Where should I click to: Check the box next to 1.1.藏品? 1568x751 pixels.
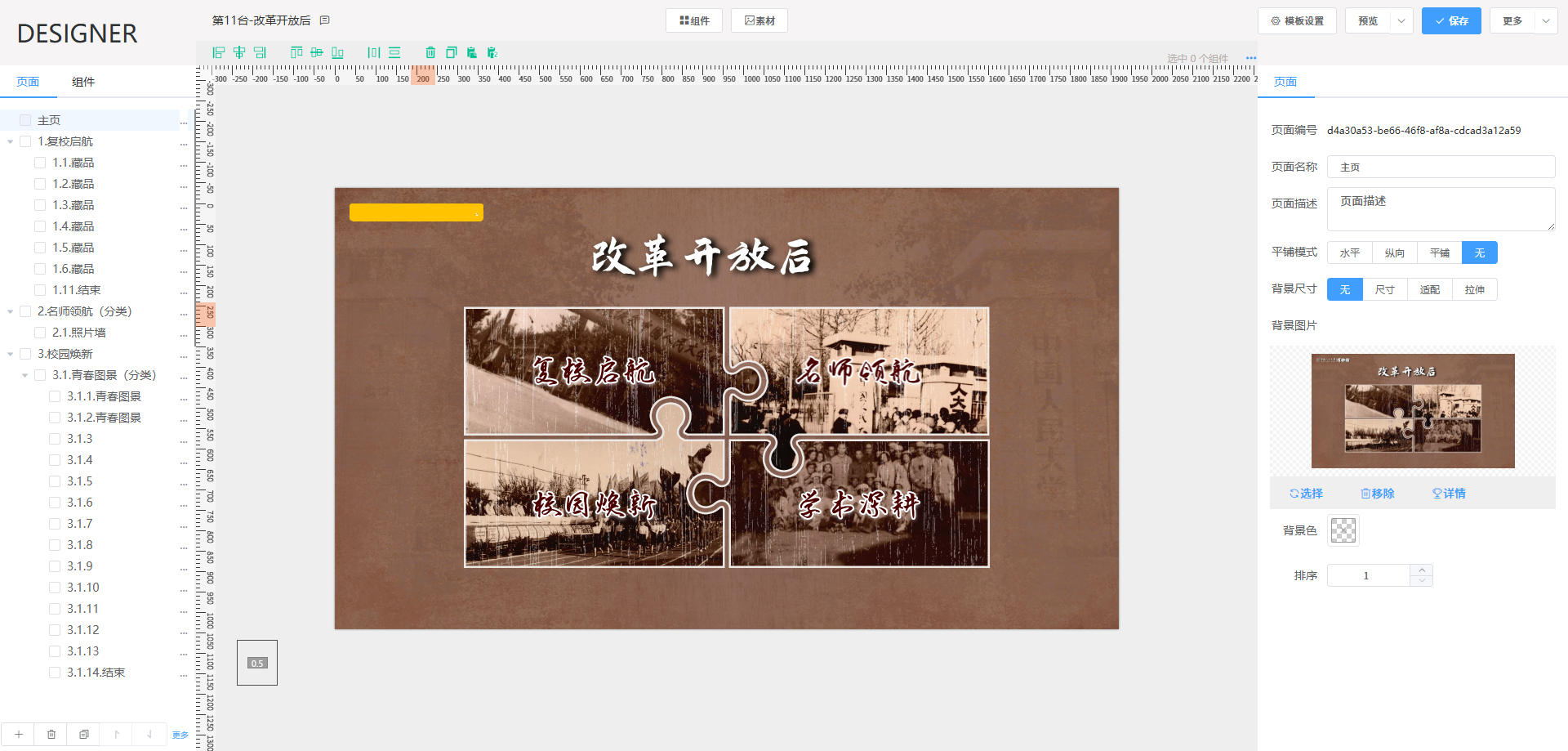(40, 163)
